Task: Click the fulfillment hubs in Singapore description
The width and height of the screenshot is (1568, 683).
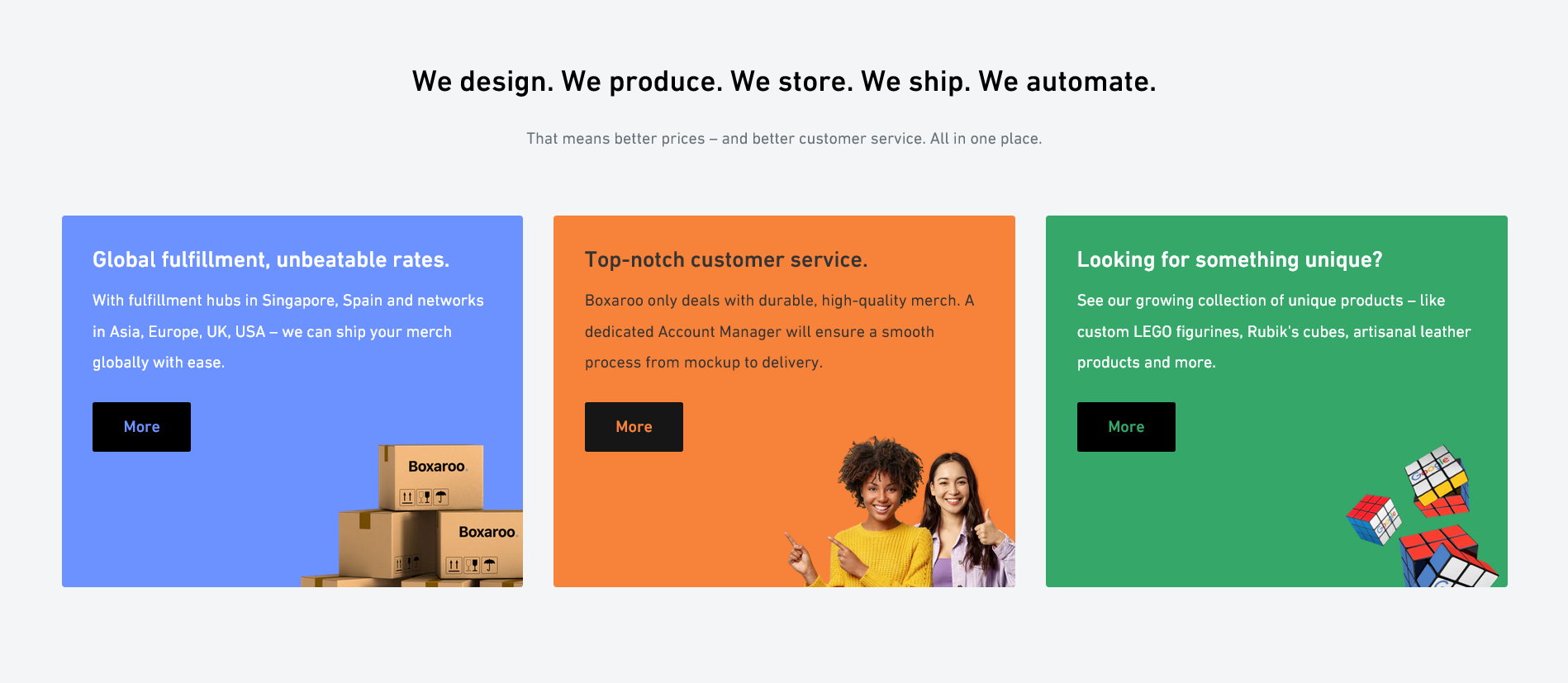Action: (x=288, y=331)
